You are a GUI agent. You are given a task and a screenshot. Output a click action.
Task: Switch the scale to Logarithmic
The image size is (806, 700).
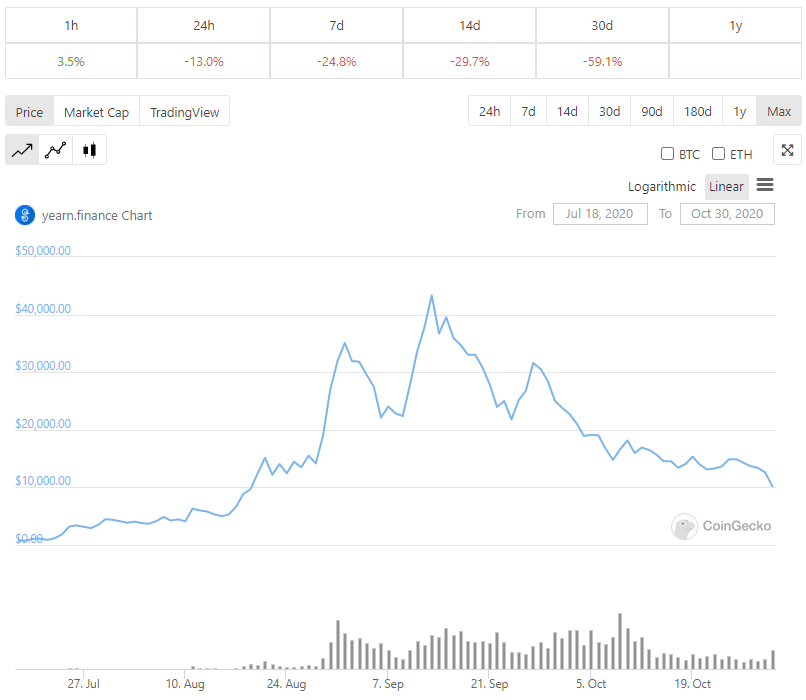click(661, 186)
